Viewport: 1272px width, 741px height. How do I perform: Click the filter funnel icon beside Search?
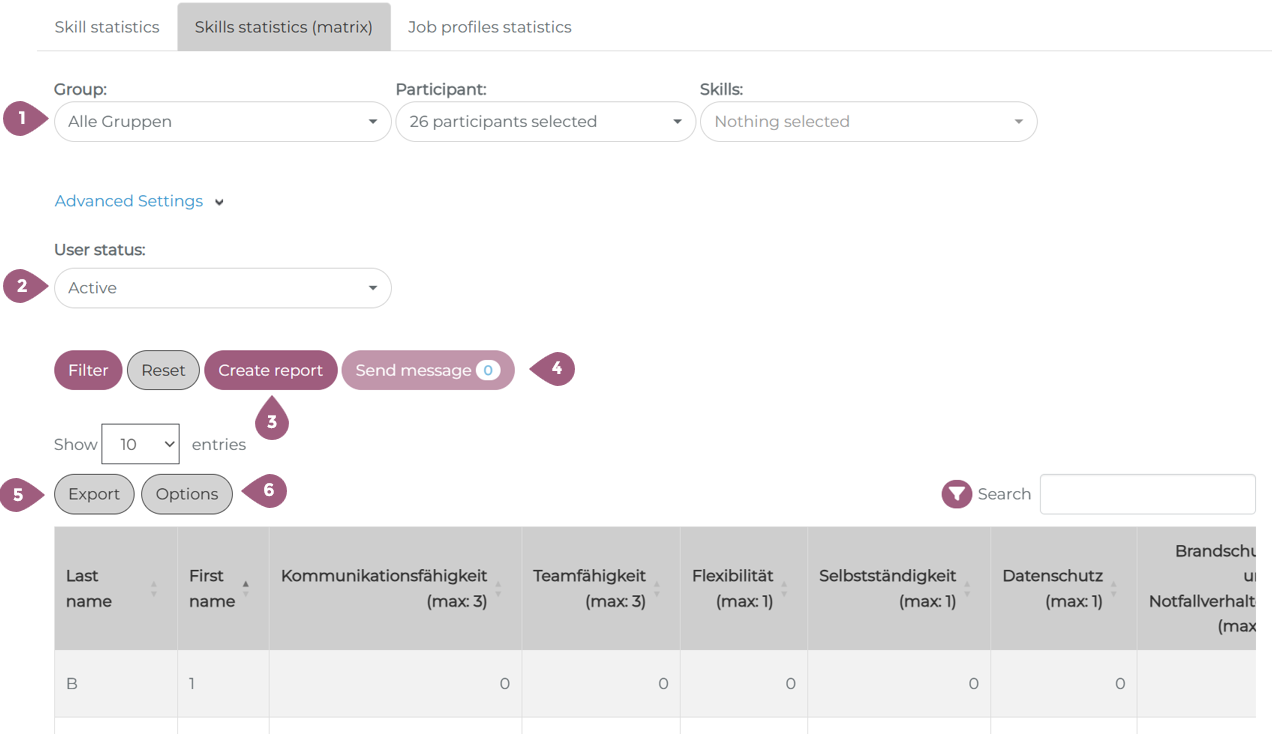coord(956,494)
